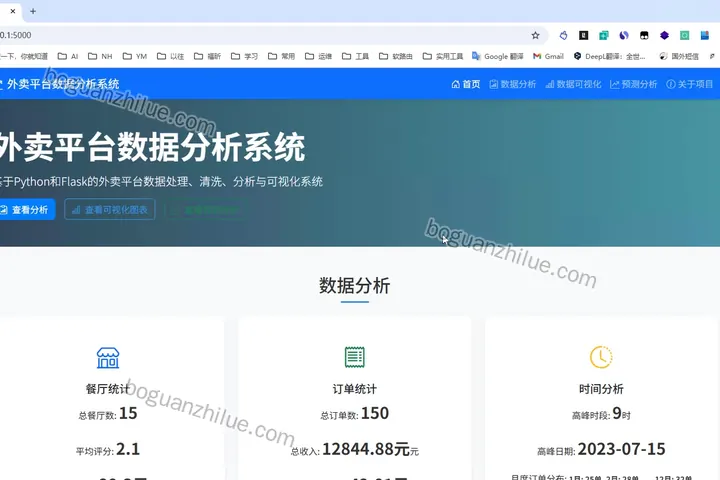The image size is (720, 480).
Task: Open the 软路由 bookmarks folder
Action: click(395, 56)
